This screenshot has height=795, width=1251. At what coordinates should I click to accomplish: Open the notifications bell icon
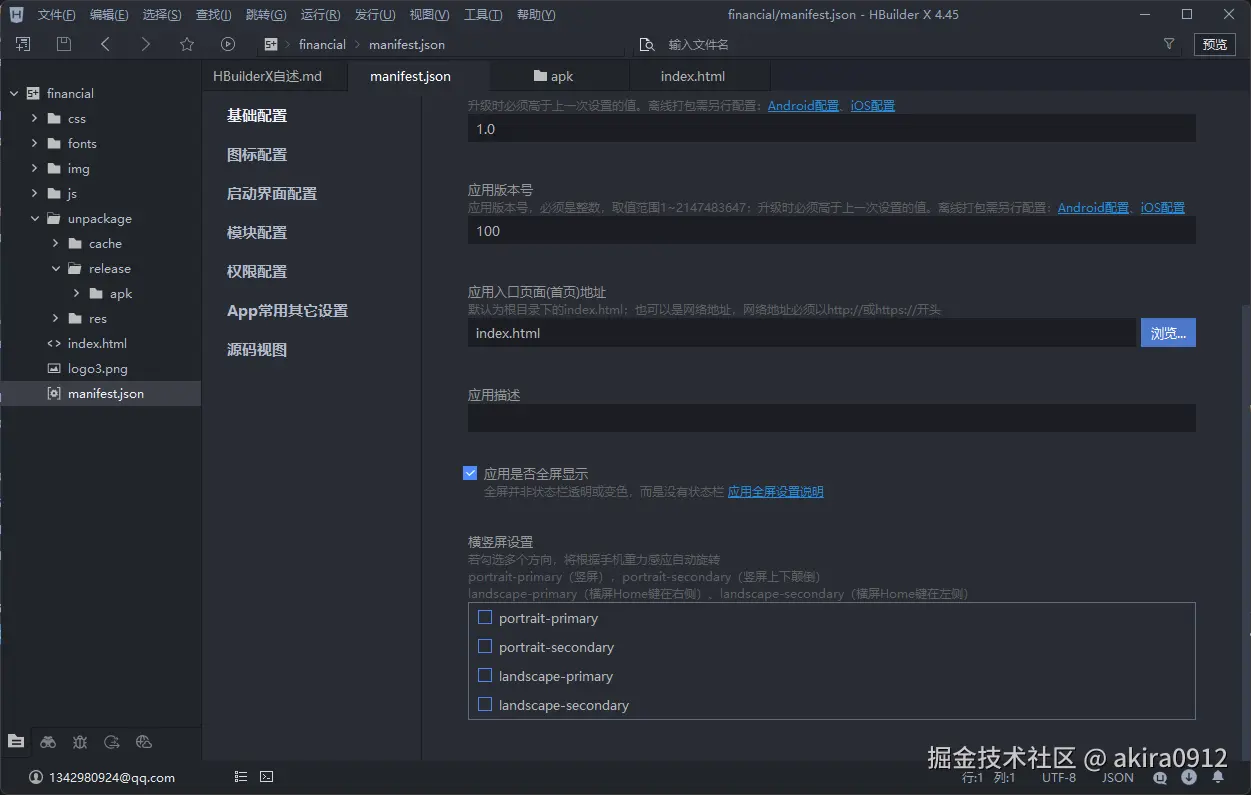click(1218, 777)
